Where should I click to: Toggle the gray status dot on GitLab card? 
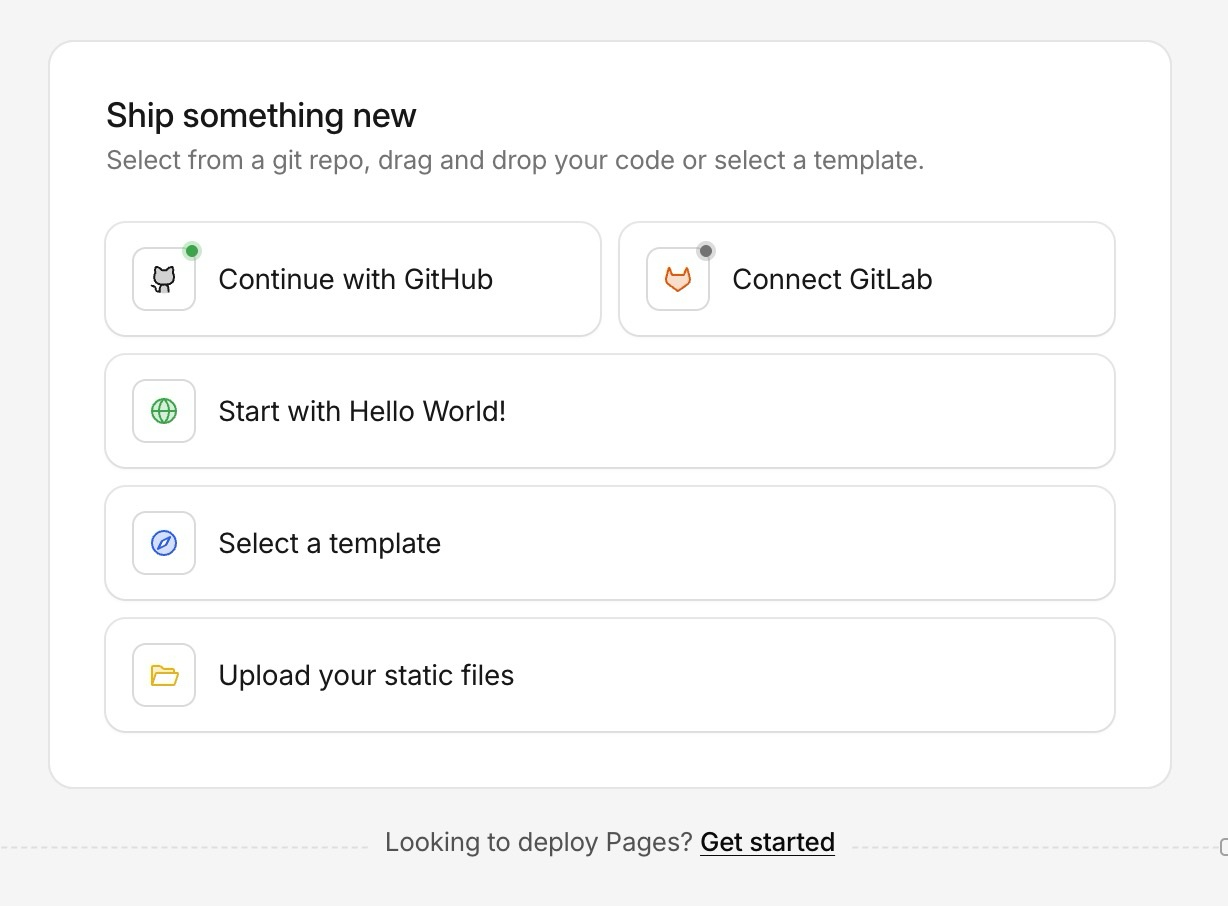[706, 251]
